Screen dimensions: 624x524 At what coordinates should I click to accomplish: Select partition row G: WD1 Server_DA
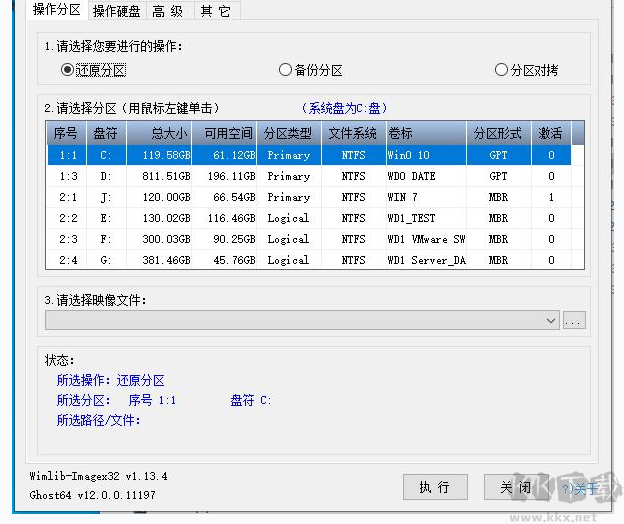coord(309,260)
